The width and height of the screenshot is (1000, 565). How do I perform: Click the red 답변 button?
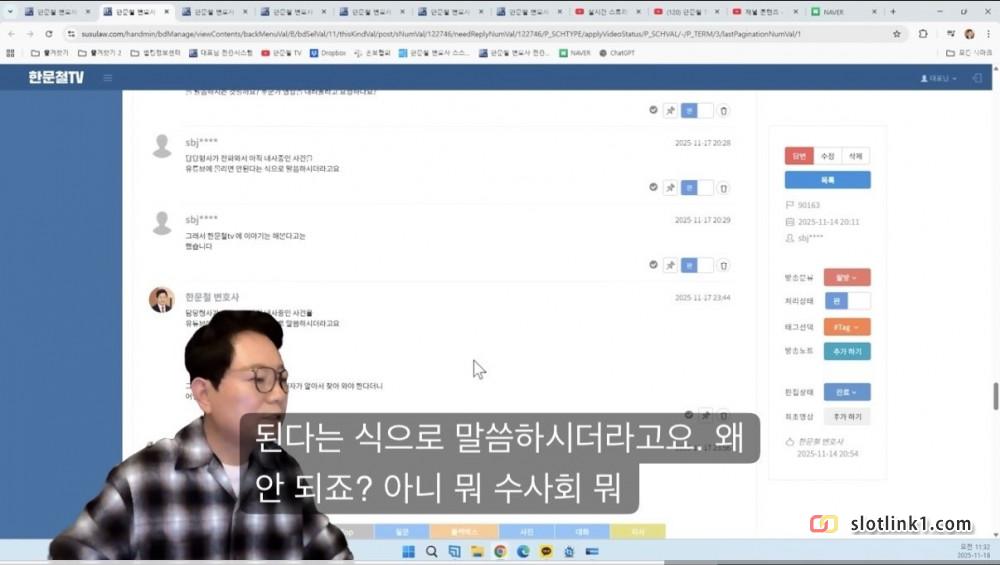click(799, 156)
